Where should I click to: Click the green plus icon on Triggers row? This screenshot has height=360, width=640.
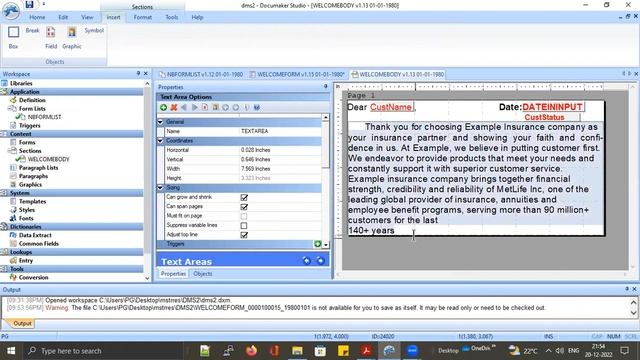(x=318, y=244)
